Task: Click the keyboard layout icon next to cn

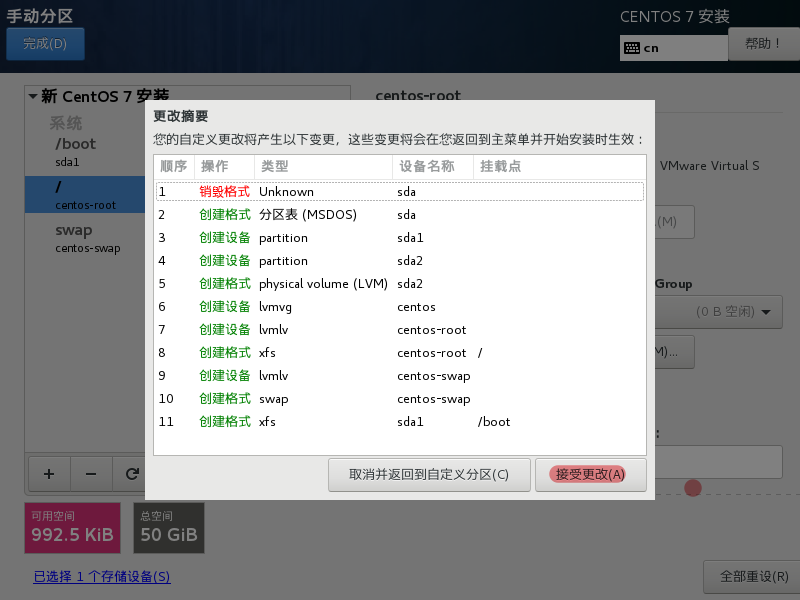Action: pos(632,48)
